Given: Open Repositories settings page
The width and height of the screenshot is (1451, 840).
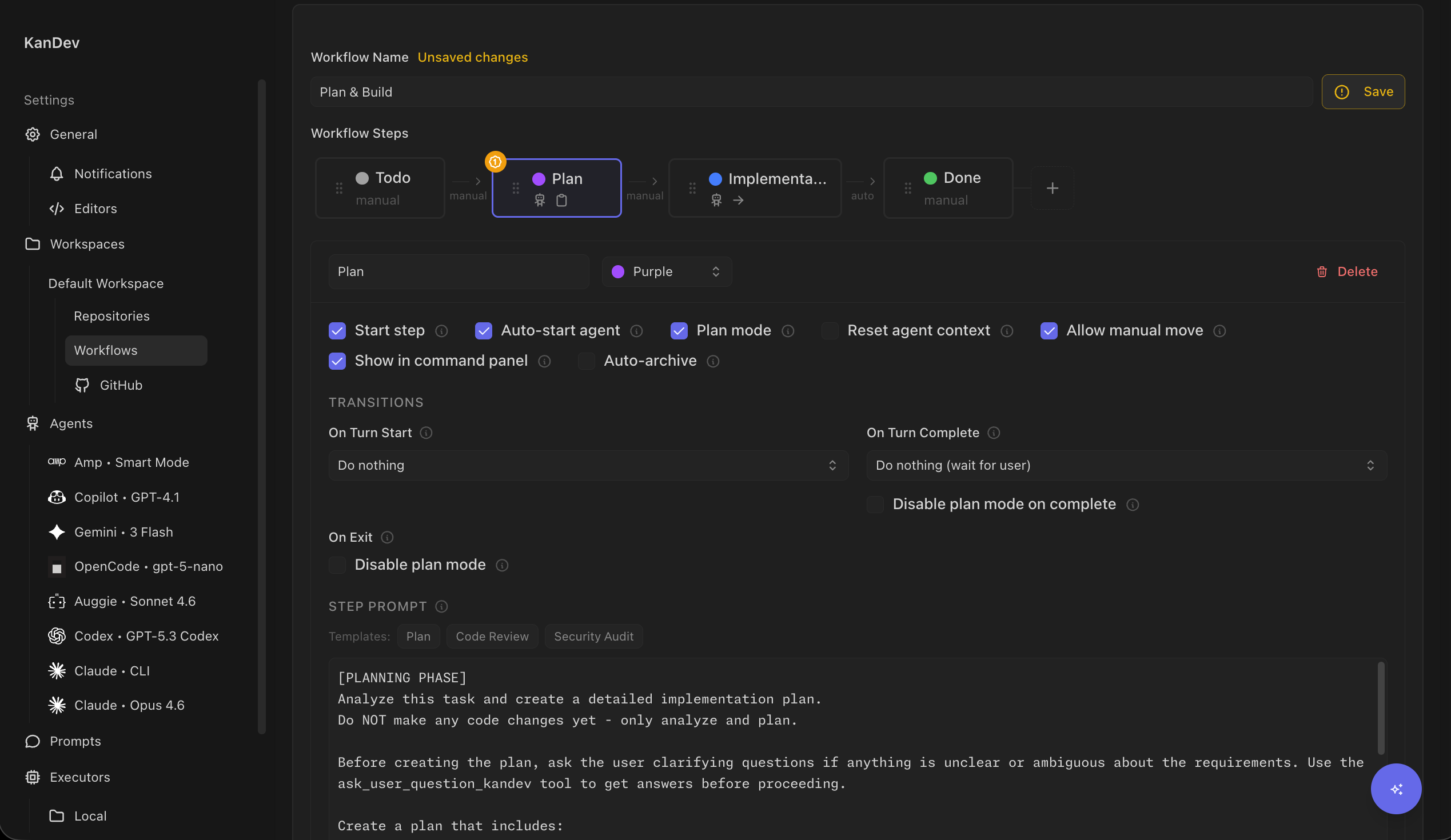Looking at the screenshot, I should pyautogui.click(x=111, y=316).
